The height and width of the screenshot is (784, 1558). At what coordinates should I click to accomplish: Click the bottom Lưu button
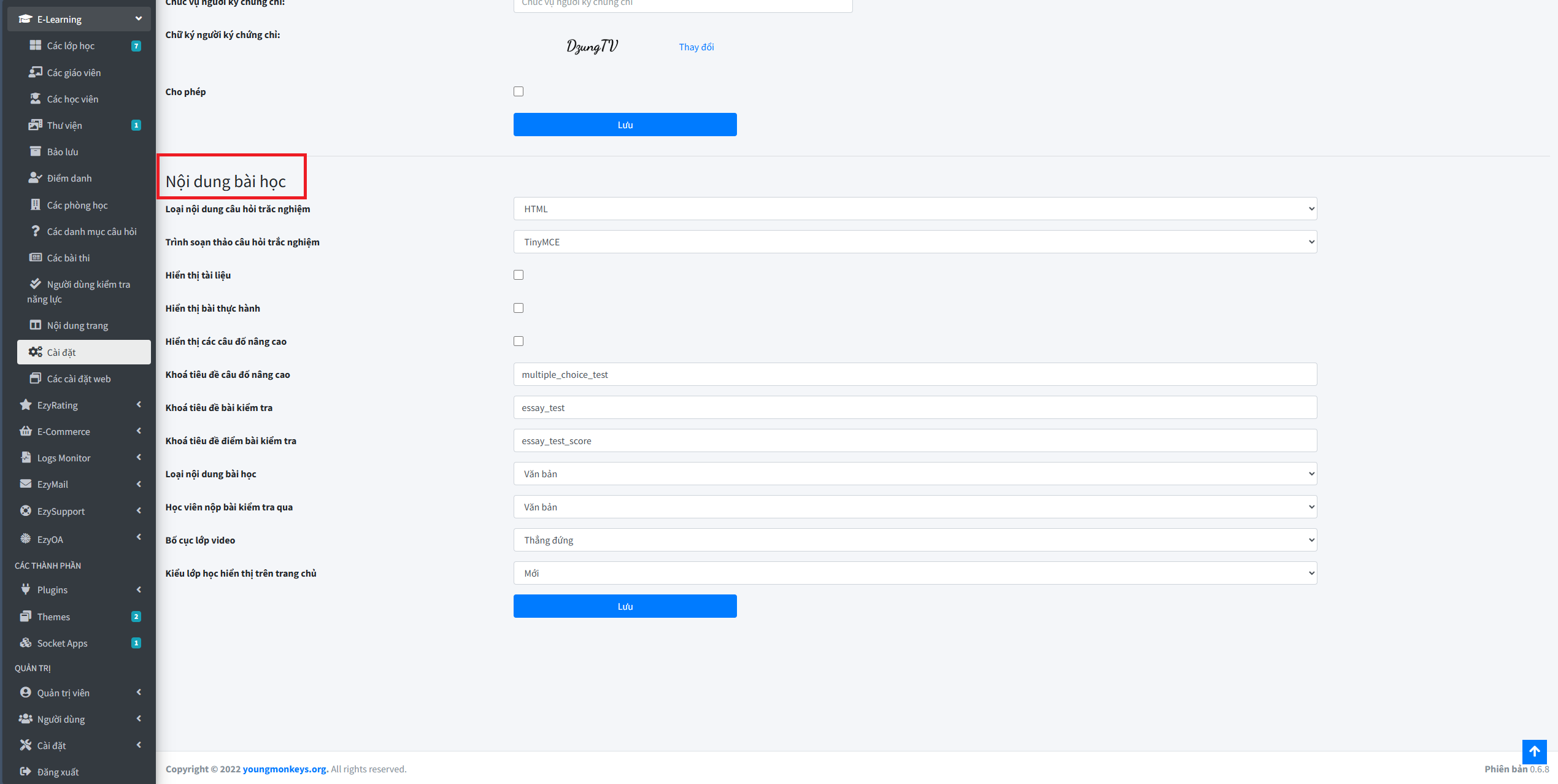tap(625, 606)
